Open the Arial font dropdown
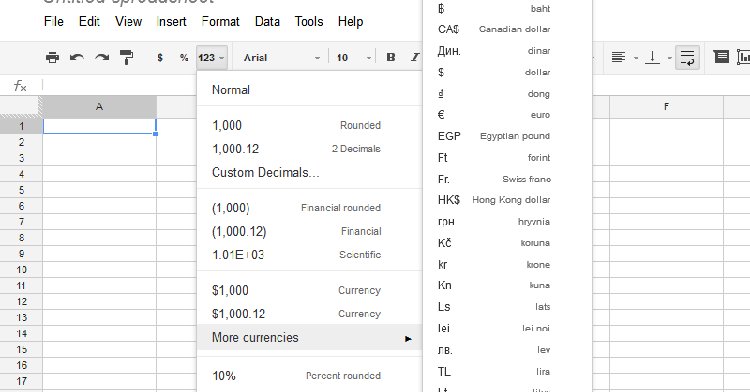The image size is (750, 392). (x=282, y=58)
